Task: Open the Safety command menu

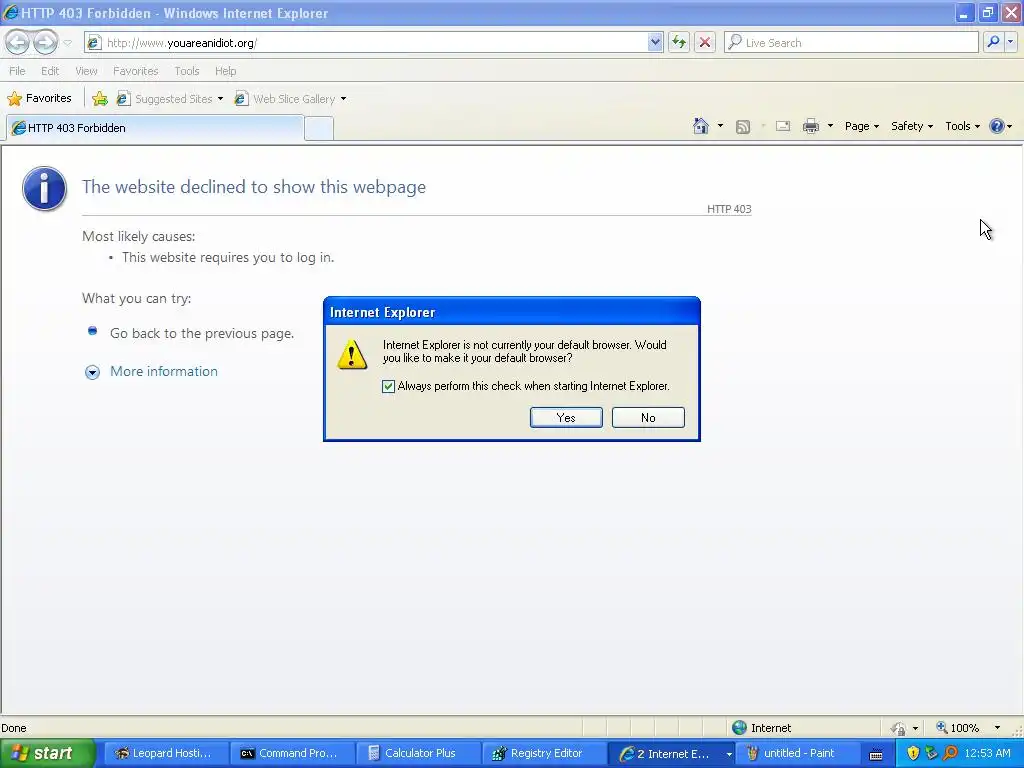Action: pos(912,126)
